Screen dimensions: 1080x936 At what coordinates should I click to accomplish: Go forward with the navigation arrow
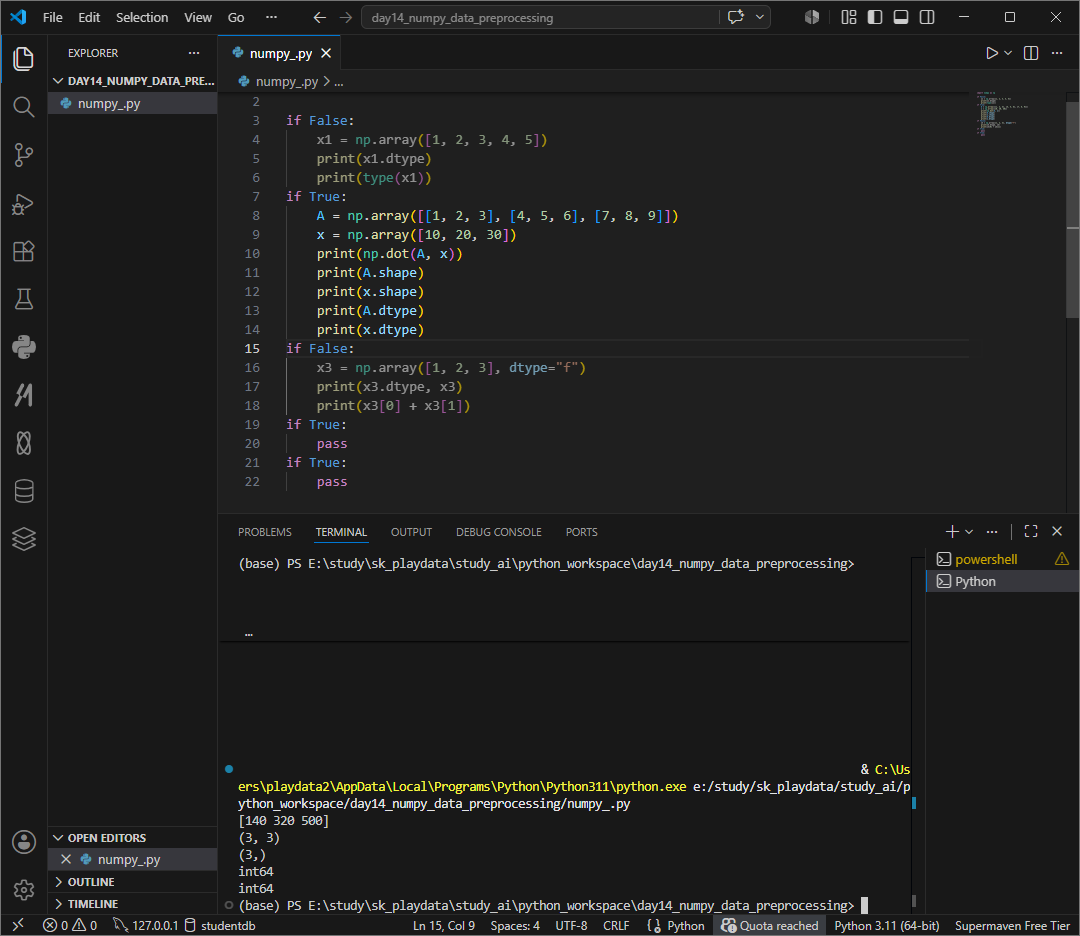346,17
